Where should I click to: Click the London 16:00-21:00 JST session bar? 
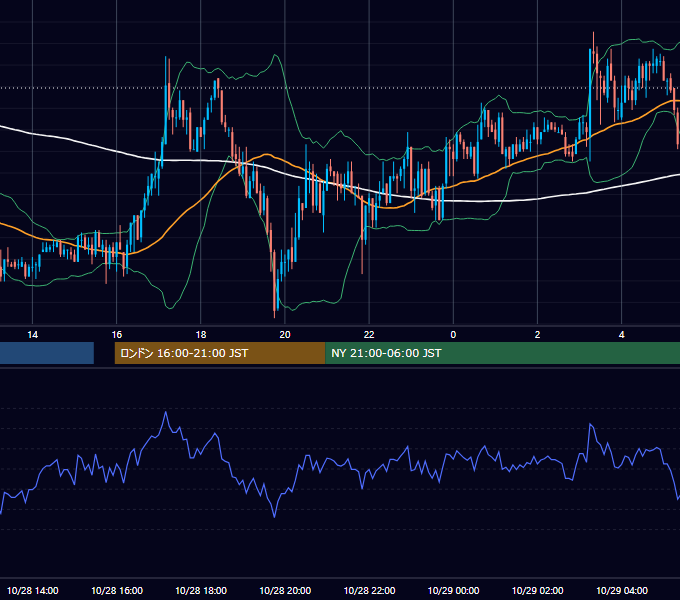219,353
